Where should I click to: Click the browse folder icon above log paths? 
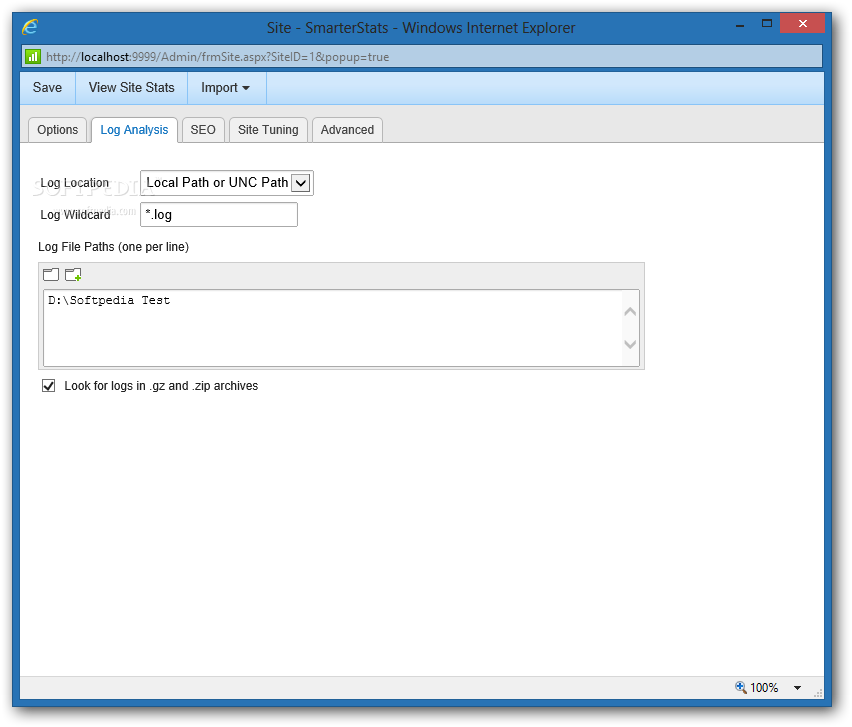51,274
